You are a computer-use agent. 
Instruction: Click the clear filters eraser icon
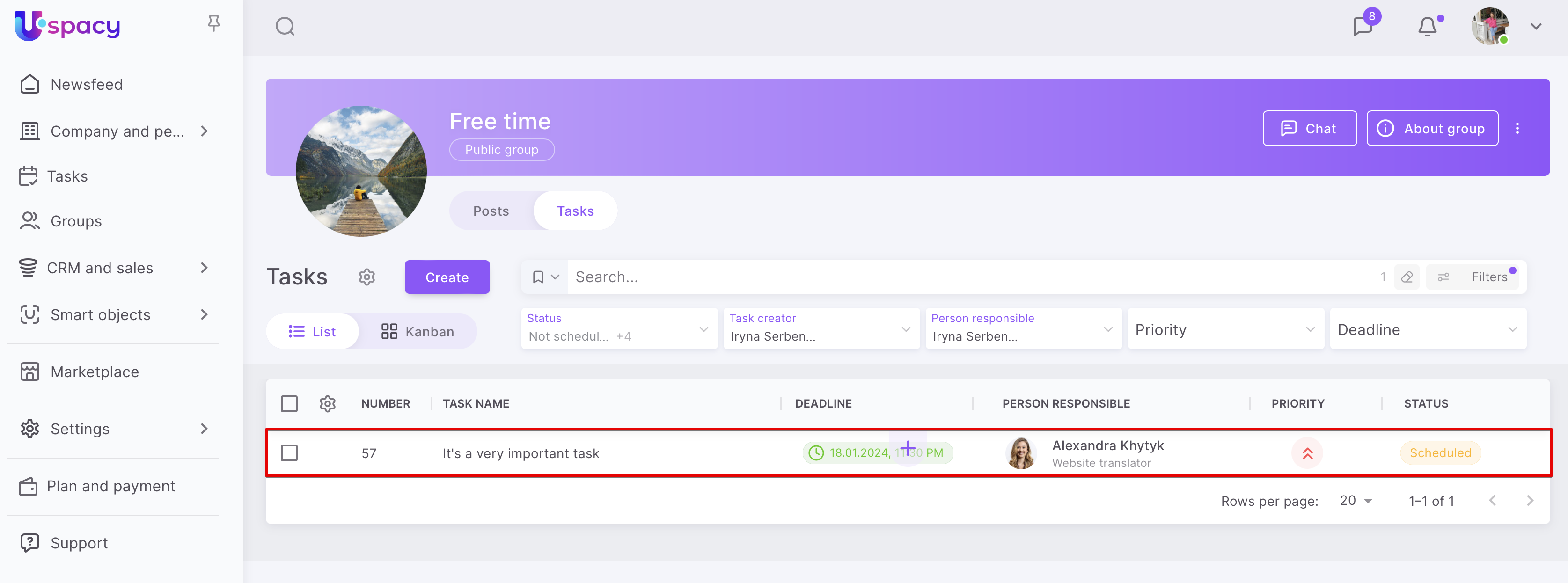point(1407,277)
